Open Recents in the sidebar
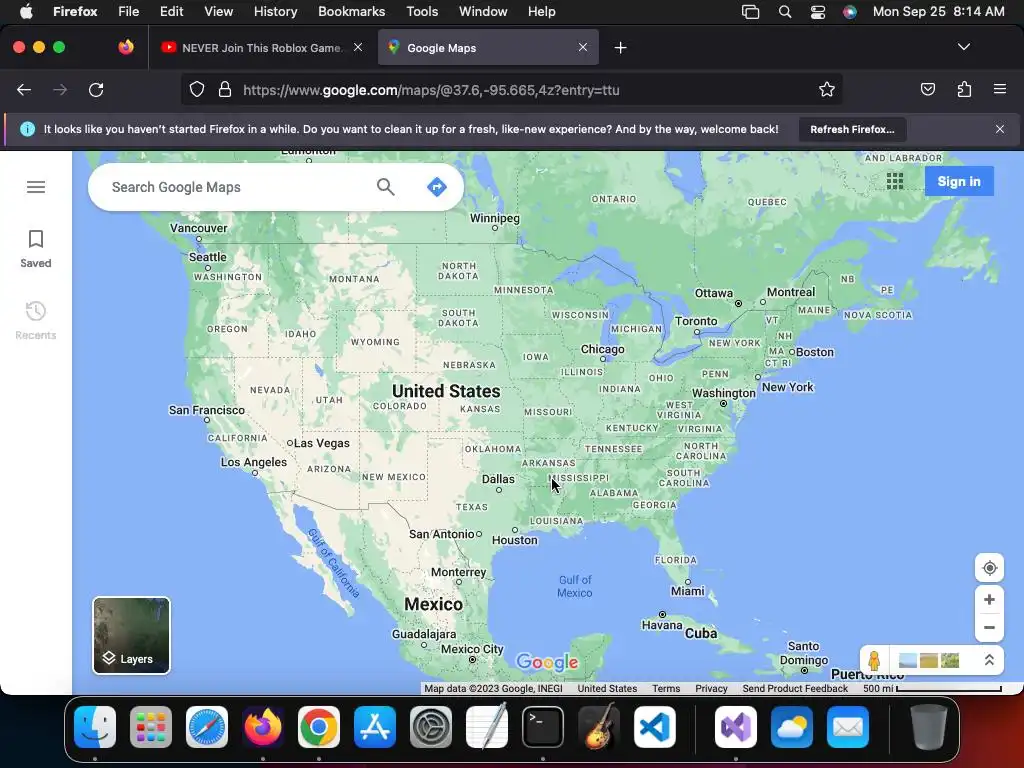This screenshot has width=1024, height=768. tap(36, 321)
